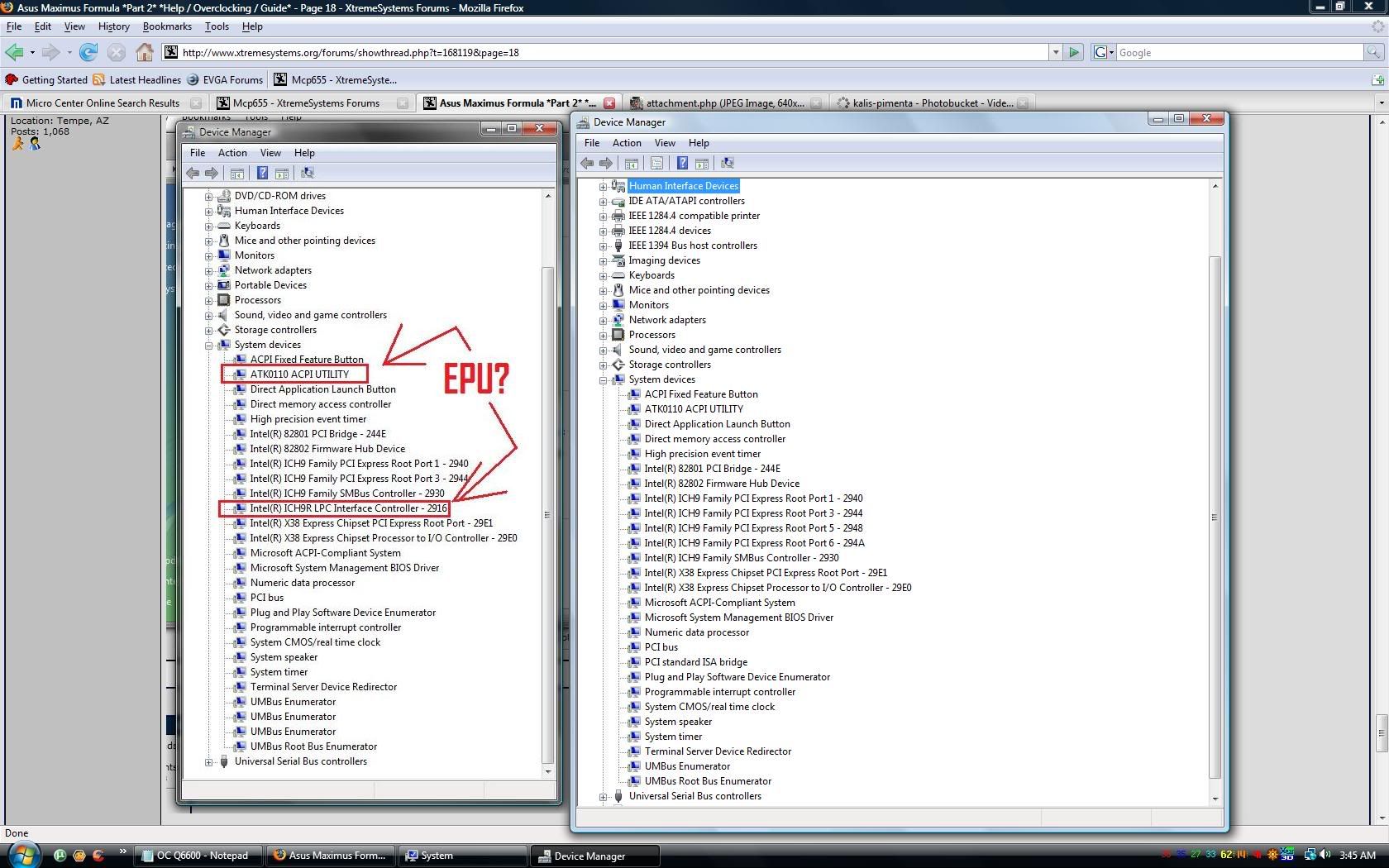Select ATK0110 ACPI UTILITY in left Device Manager
Image resolution: width=1389 pixels, height=868 pixels.
pyautogui.click(x=299, y=374)
